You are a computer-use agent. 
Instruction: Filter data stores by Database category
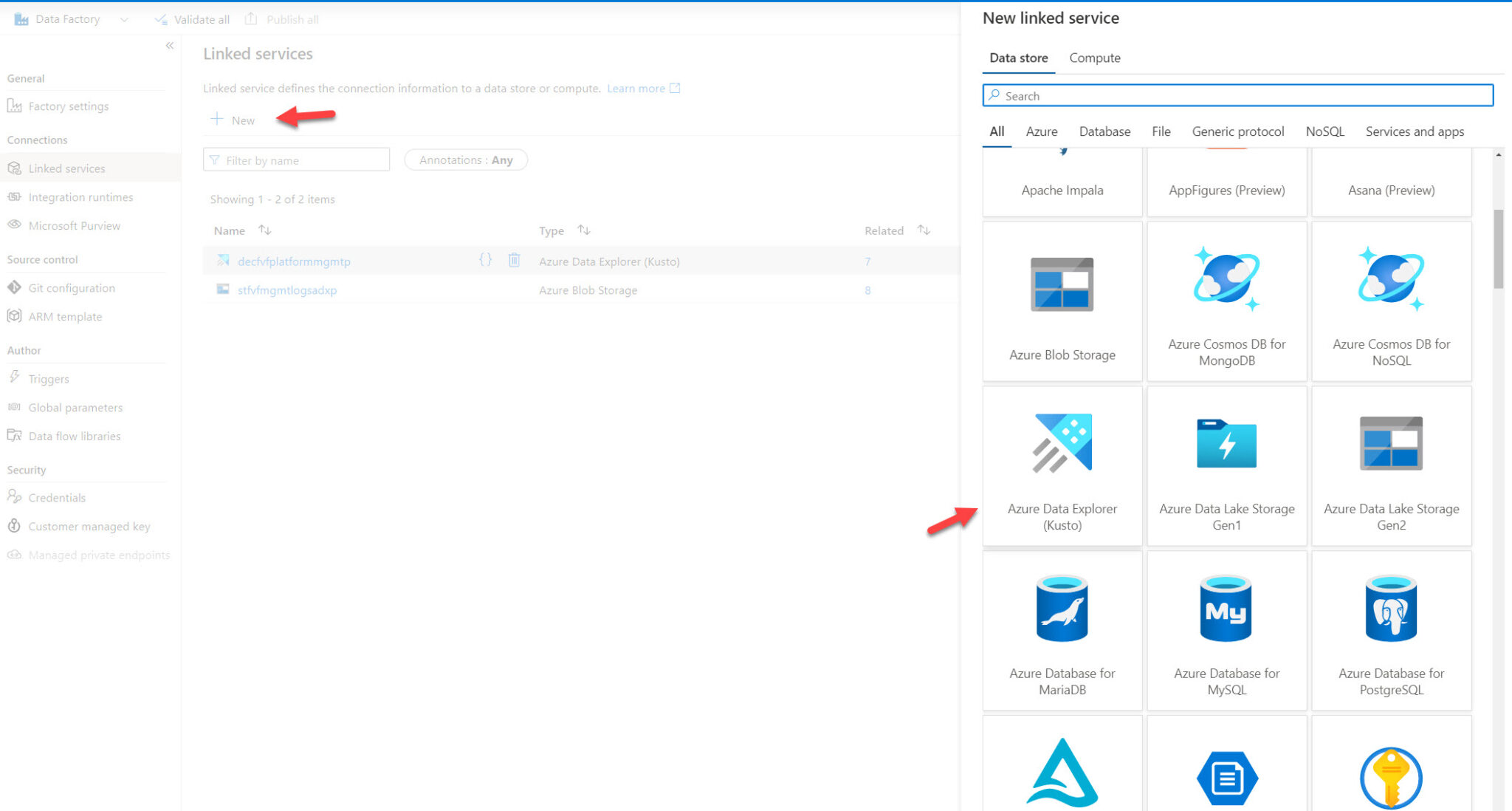tap(1104, 131)
